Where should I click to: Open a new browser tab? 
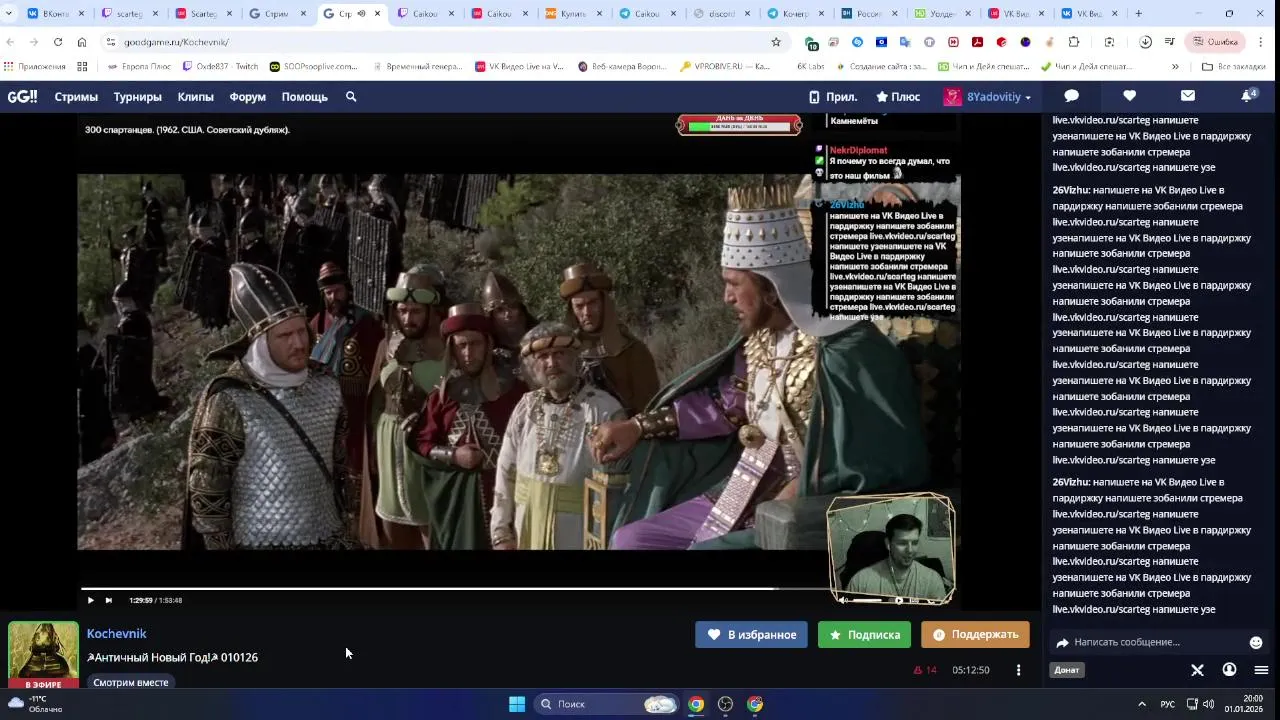click(1138, 14)
